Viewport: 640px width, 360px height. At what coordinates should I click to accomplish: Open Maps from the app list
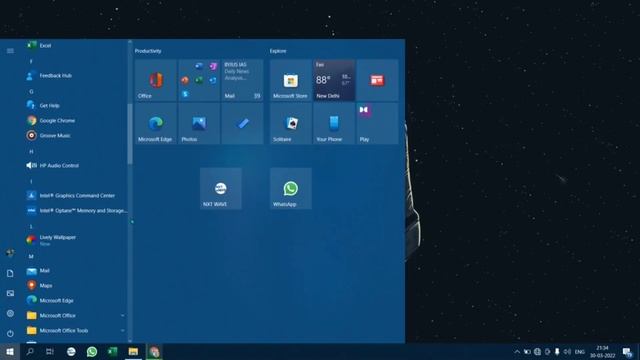(76, 285)
